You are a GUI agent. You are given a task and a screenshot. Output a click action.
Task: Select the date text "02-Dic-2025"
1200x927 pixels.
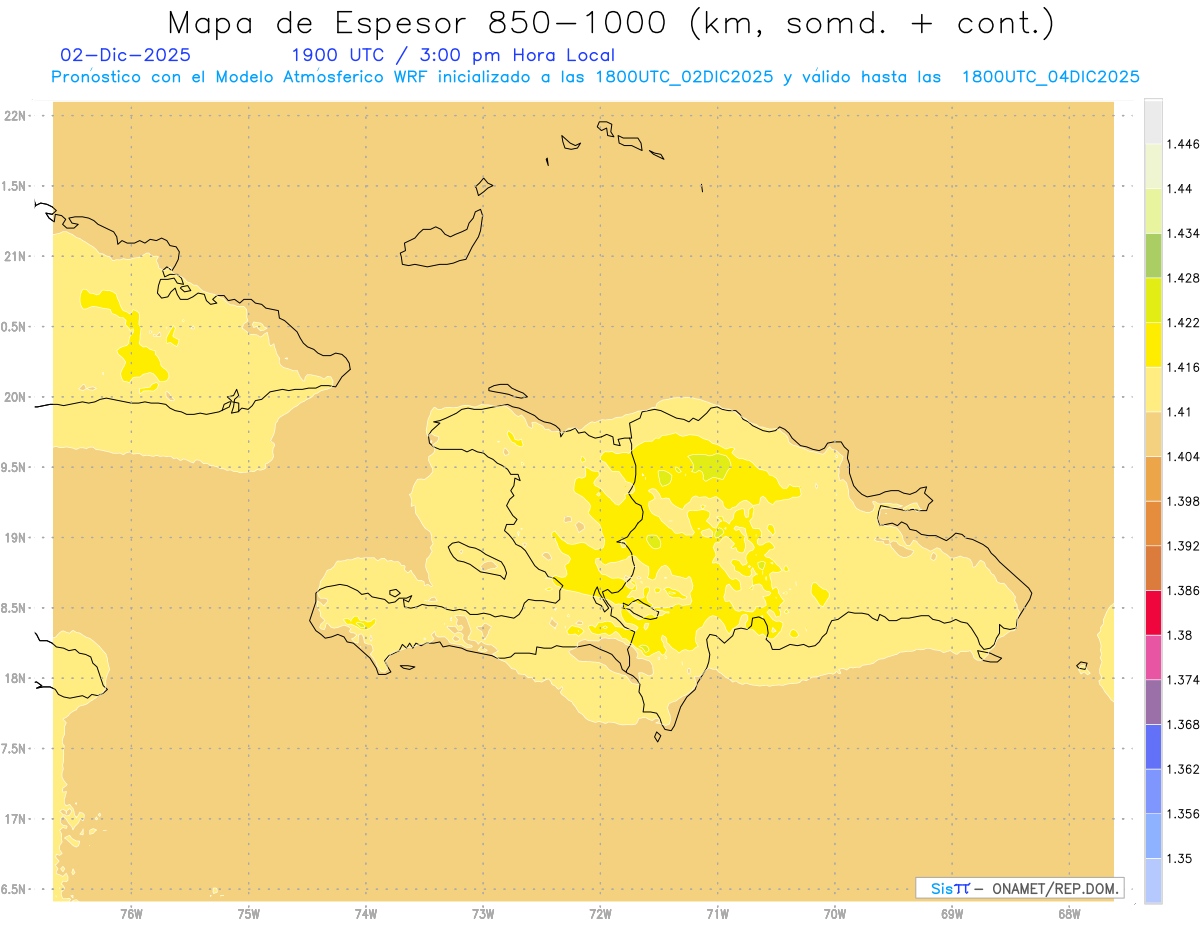tap(125, 55)
